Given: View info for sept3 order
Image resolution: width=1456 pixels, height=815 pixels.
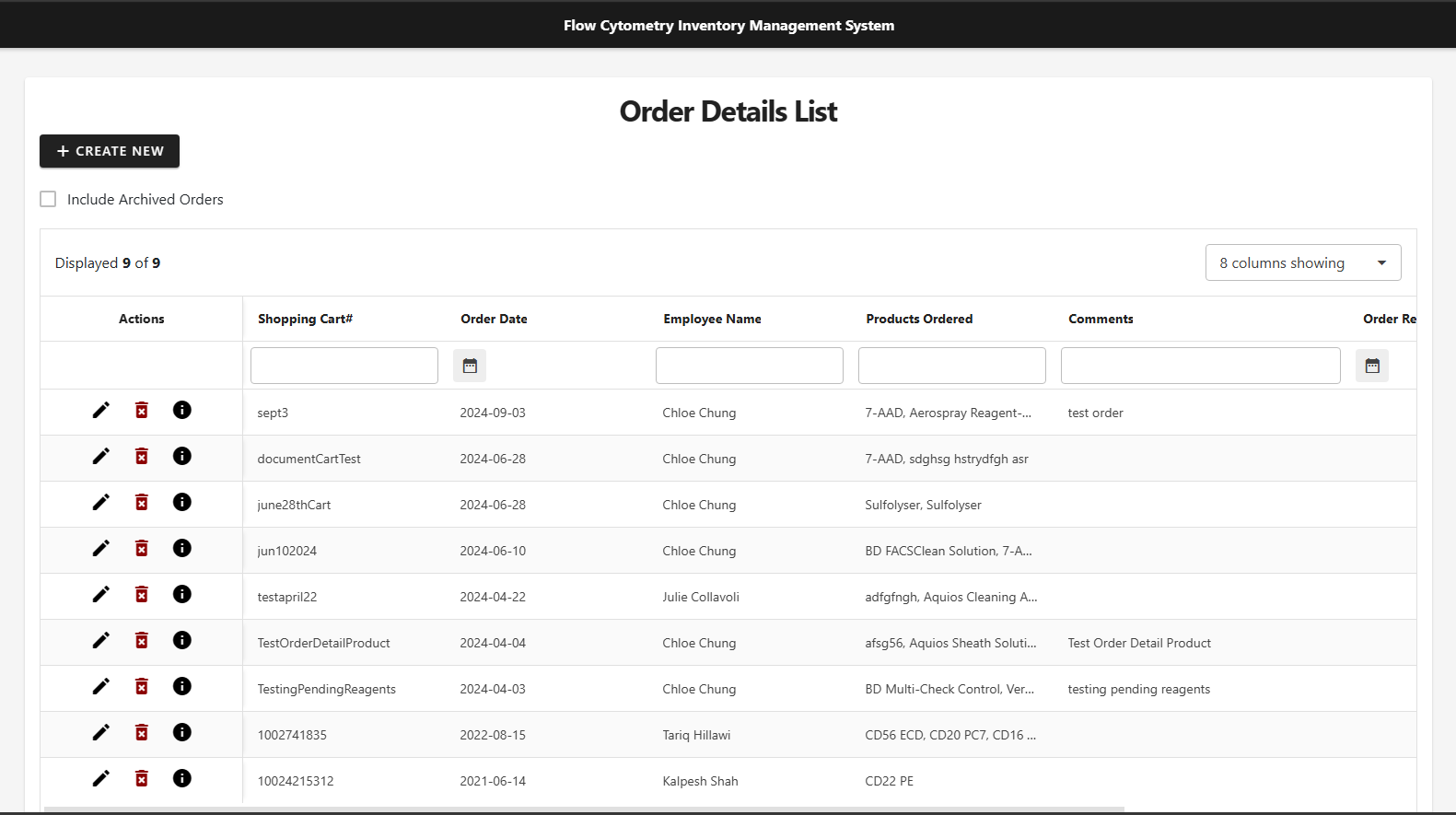Looking at the screenshot, I should point(182,410).
